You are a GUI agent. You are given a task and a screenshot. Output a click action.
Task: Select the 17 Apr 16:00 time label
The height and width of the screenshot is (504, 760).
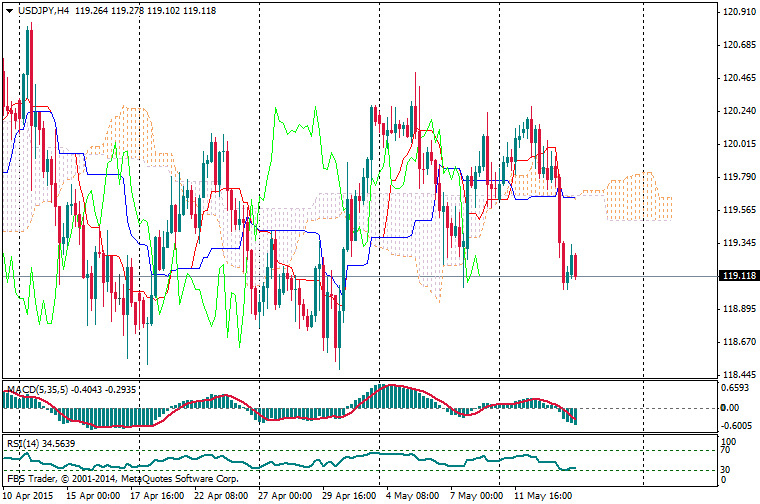(157, 496)
